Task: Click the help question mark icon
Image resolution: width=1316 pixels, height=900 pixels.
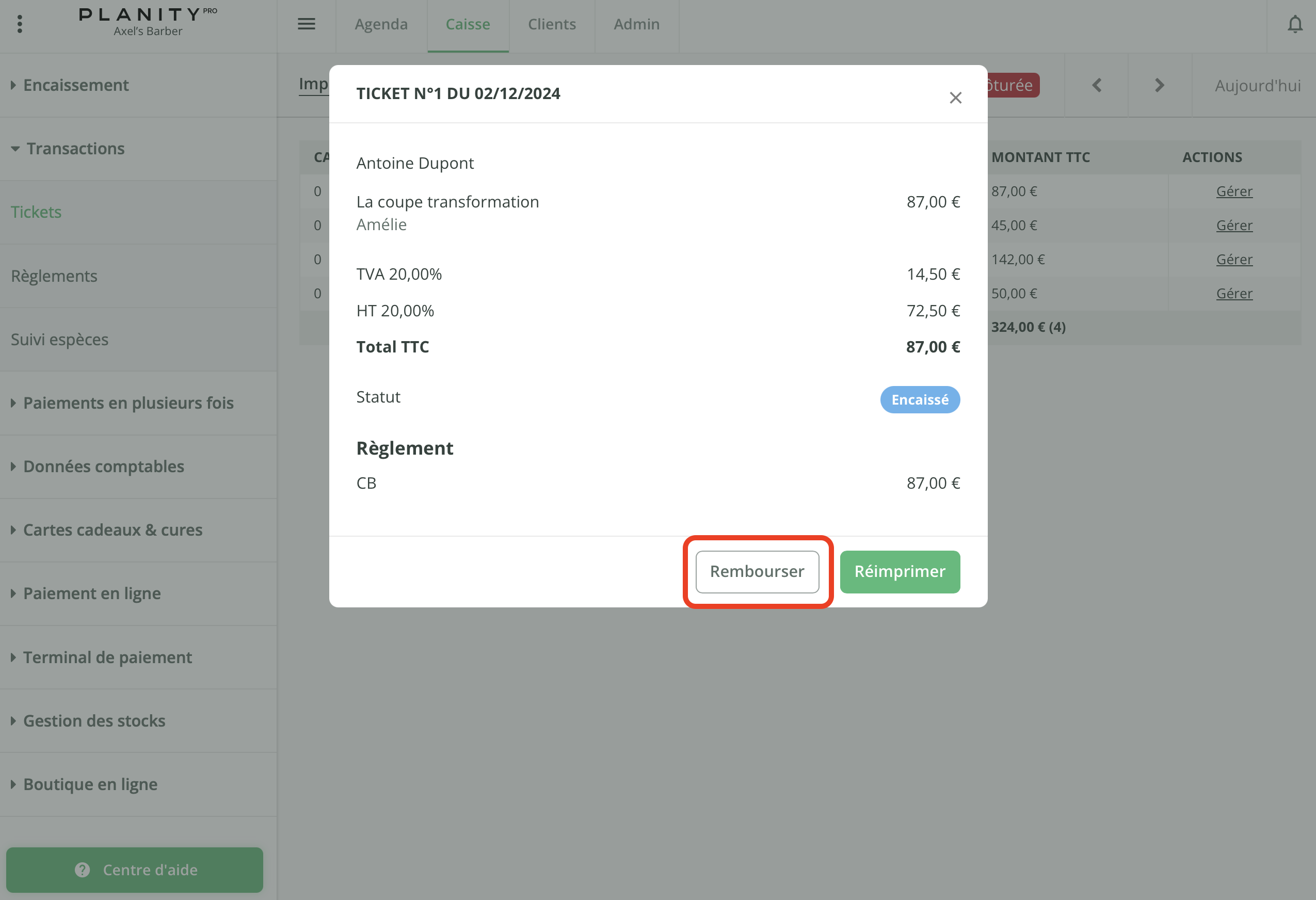Action: point(83,870)
